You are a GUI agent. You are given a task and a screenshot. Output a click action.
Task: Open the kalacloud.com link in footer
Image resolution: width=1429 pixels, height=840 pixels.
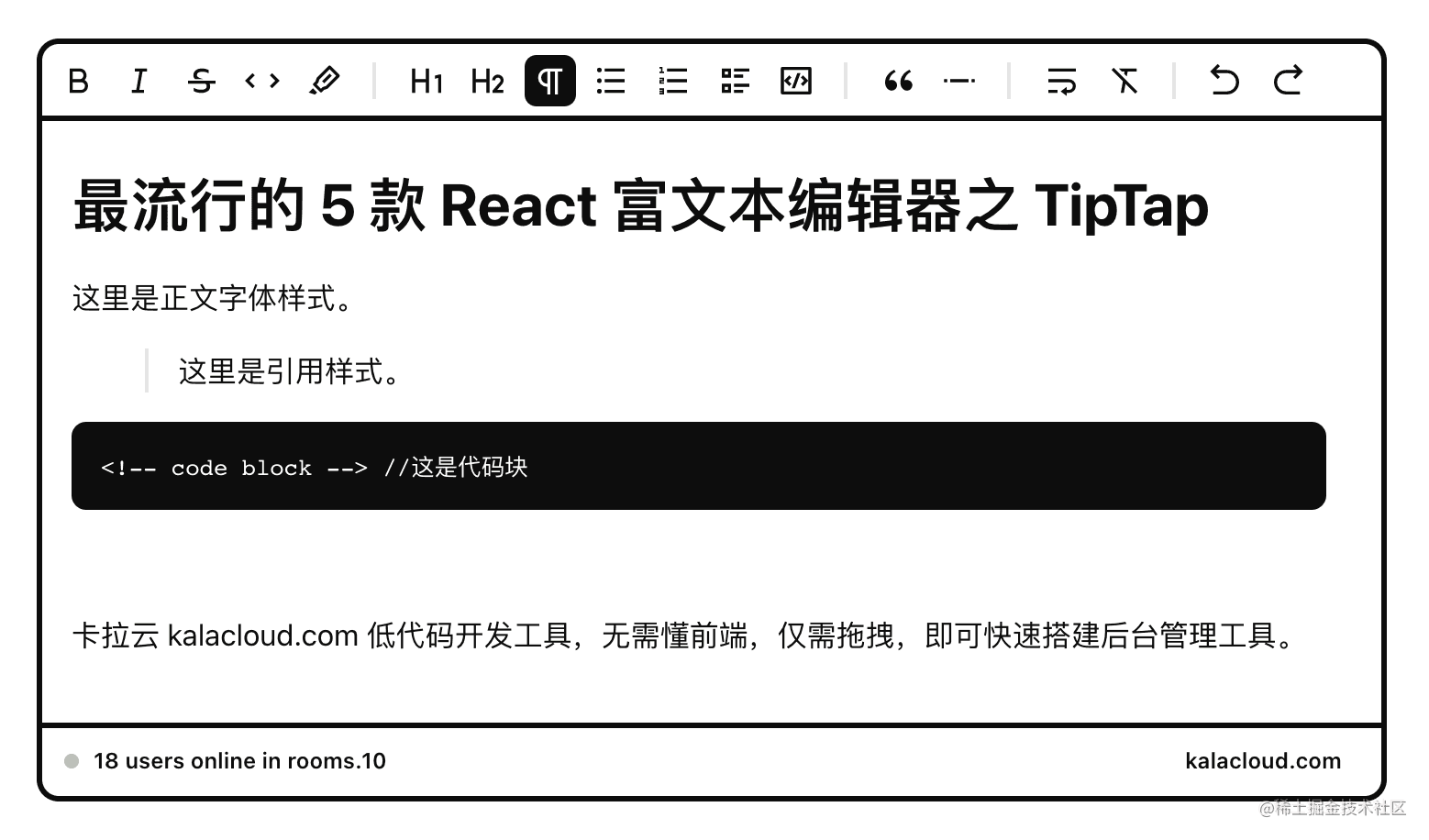pos(1262,760)
